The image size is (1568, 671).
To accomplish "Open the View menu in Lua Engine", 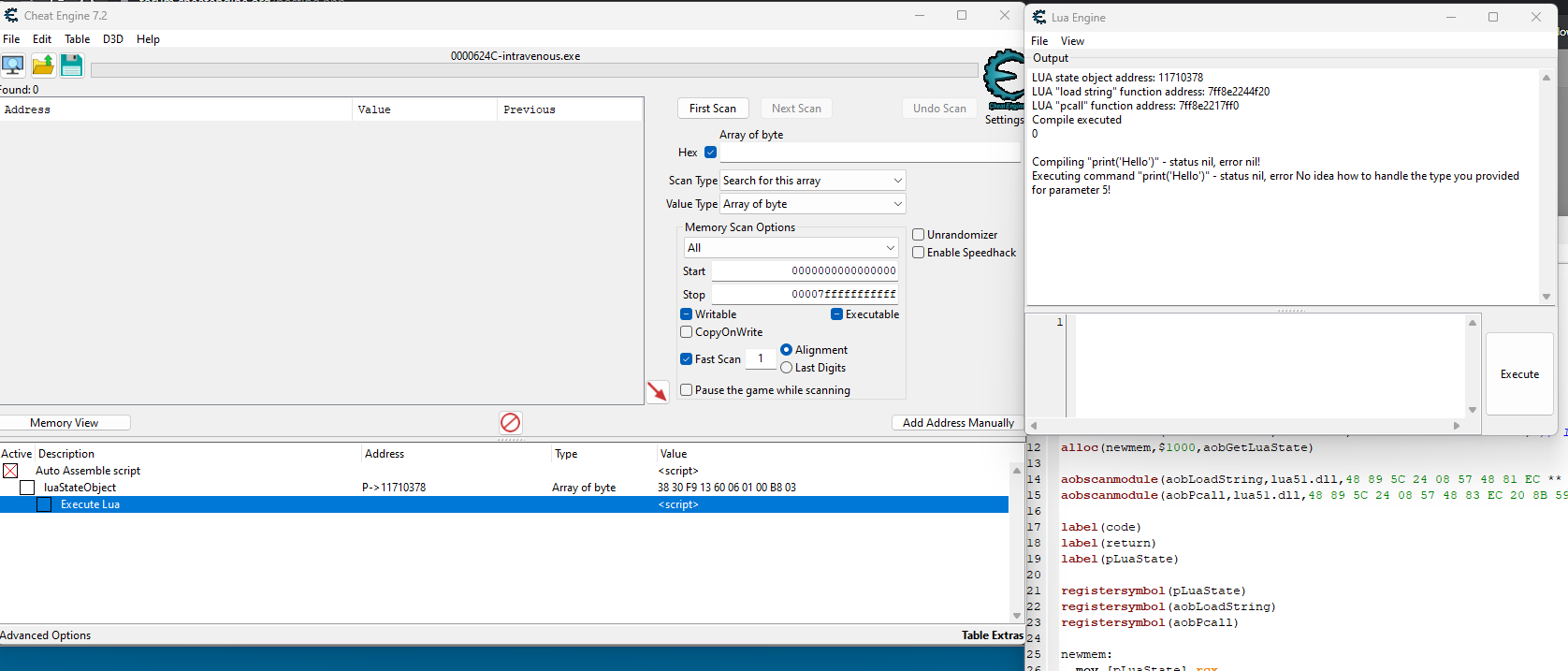I will 1072,41.
